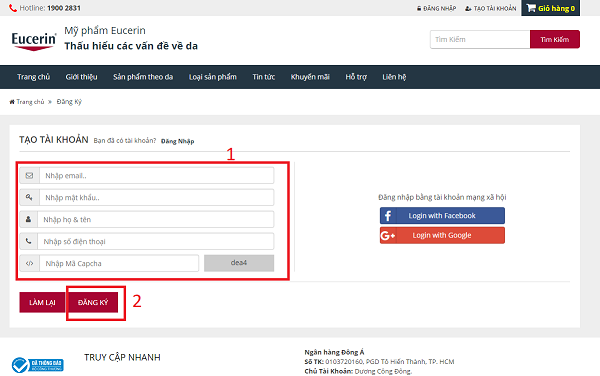Click the Tìm Kiếm search input field
This screenshot has height=376, width=600.
(480, 39)
